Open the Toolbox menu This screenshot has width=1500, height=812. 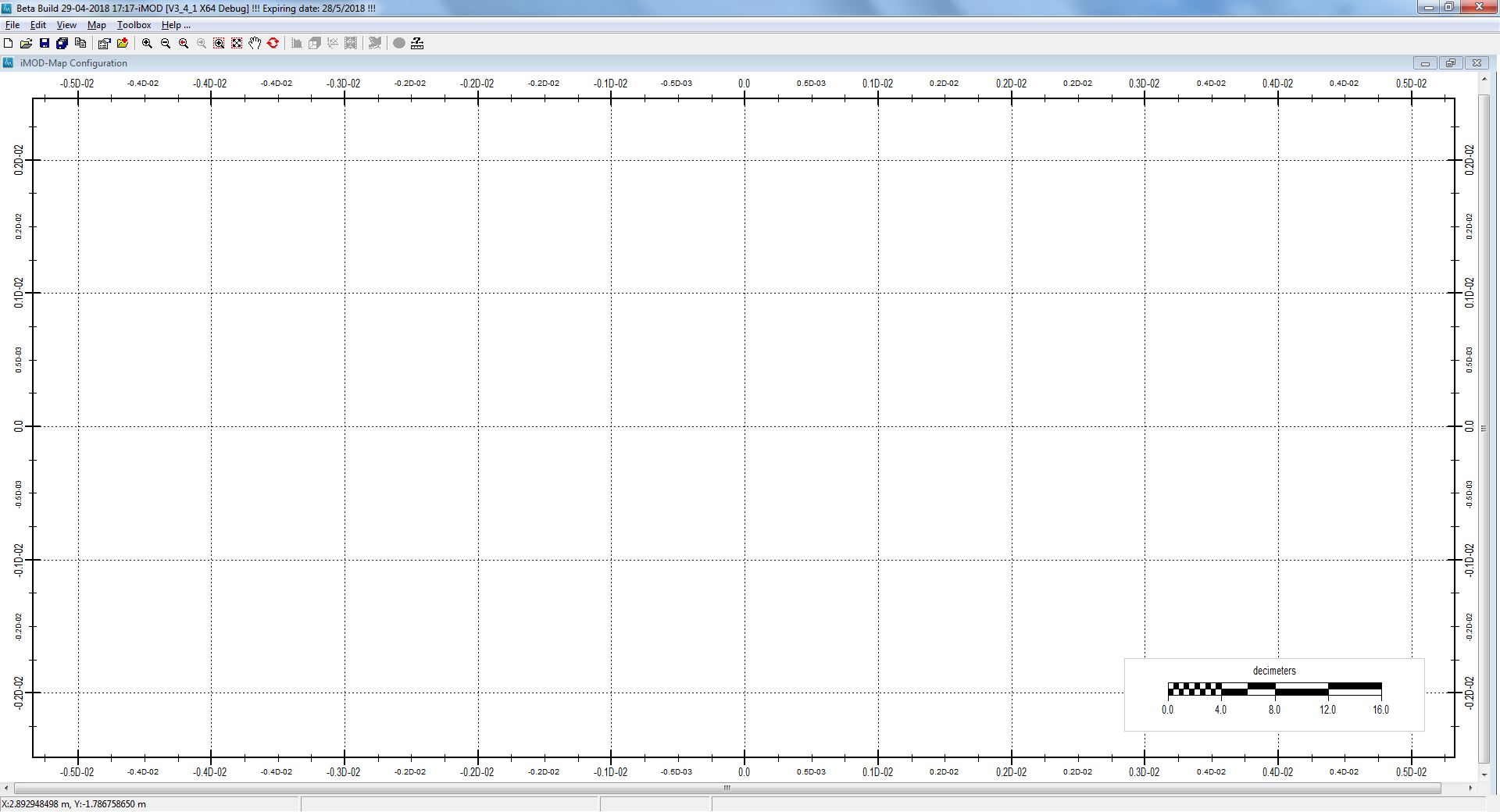(x=133, y=25)
